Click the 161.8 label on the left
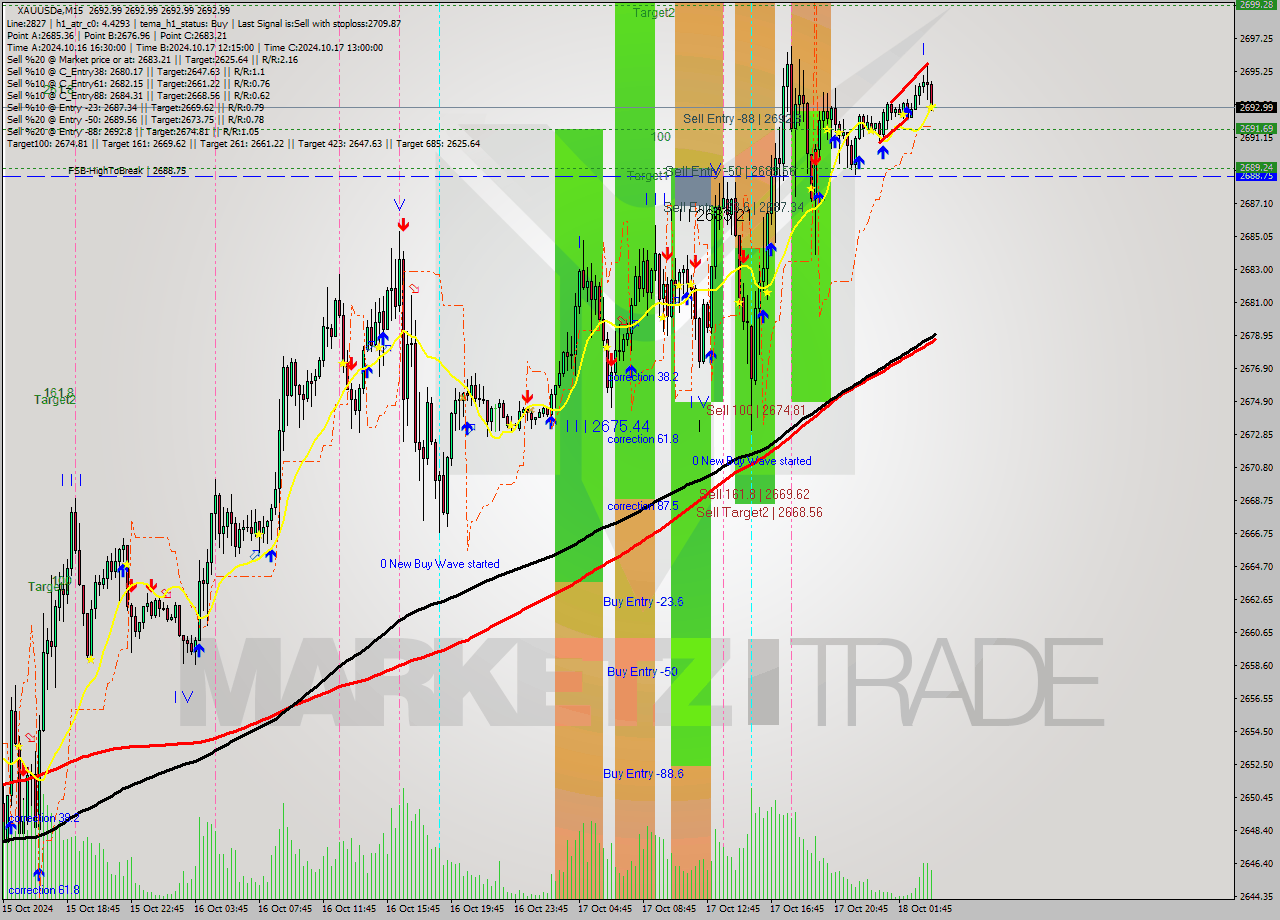Image resolution: width=1280 pixels, height=920 pixels. coord(58,392)
